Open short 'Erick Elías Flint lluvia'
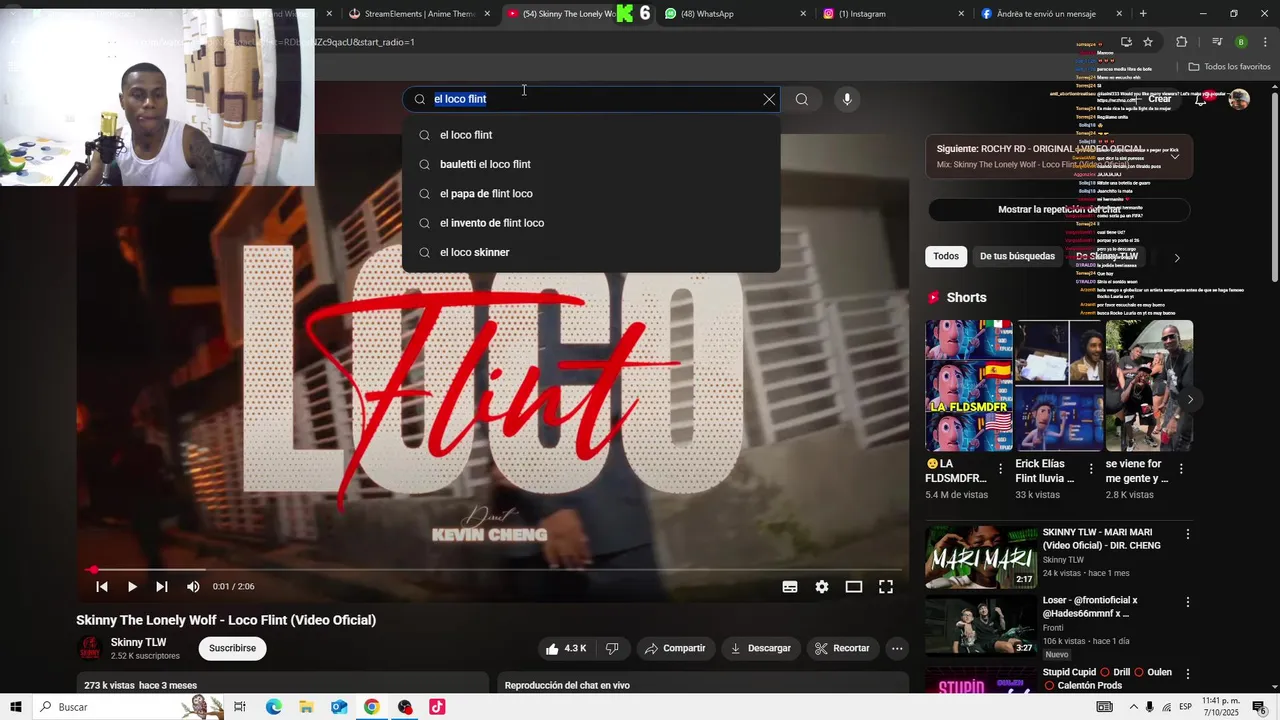This screenshot has height=720, width=1280. tap(1059, 386)
